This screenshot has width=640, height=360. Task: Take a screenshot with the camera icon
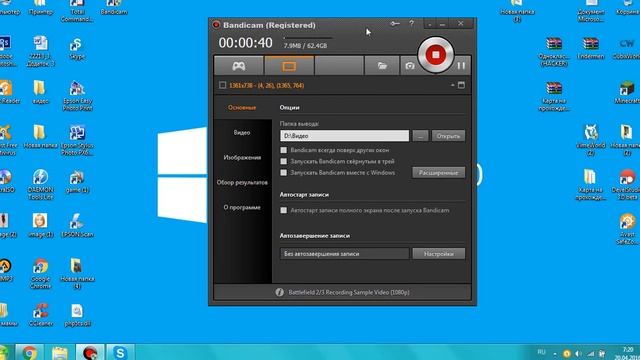tap(410, 66)
